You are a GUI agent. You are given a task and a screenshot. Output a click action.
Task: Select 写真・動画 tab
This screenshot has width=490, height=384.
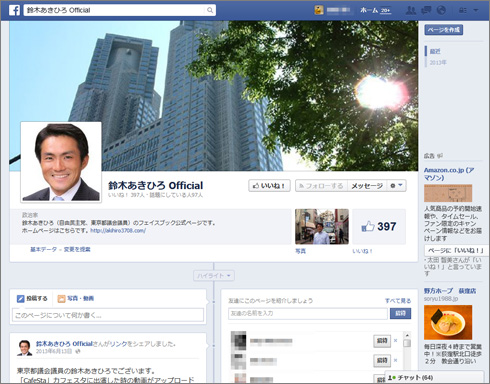click(x=76, y=299)
